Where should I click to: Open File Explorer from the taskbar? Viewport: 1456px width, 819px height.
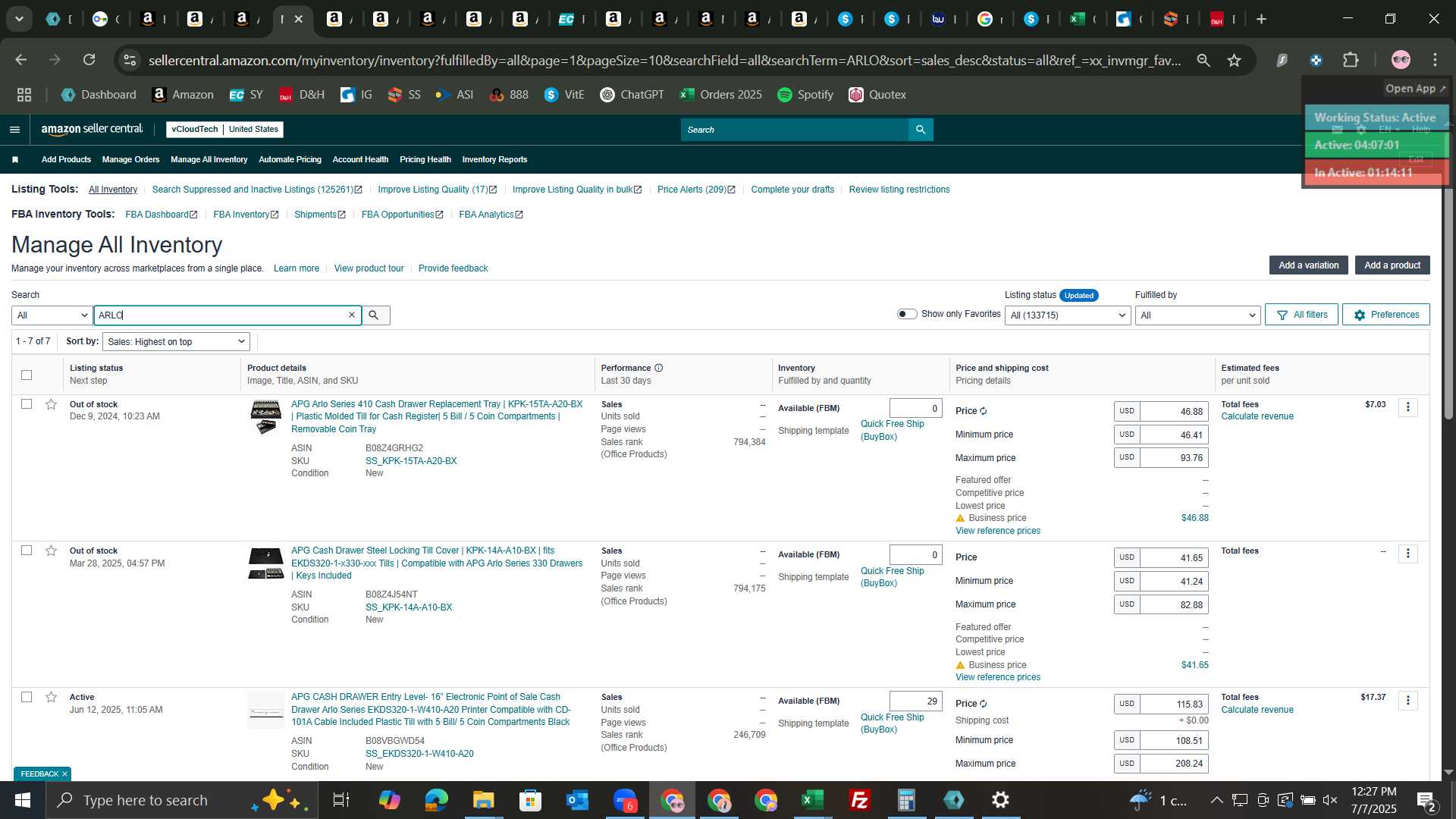pos(484,800)
